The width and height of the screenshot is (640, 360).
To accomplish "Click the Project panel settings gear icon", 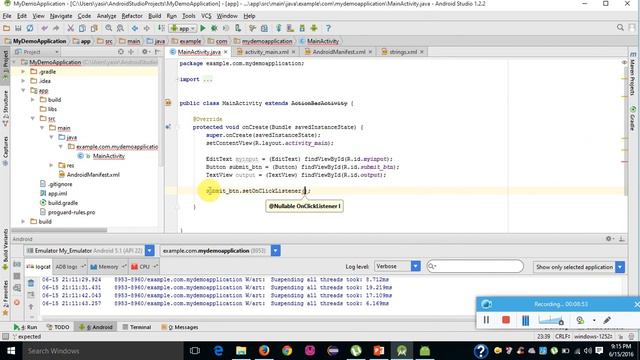I will coord(144,52).
